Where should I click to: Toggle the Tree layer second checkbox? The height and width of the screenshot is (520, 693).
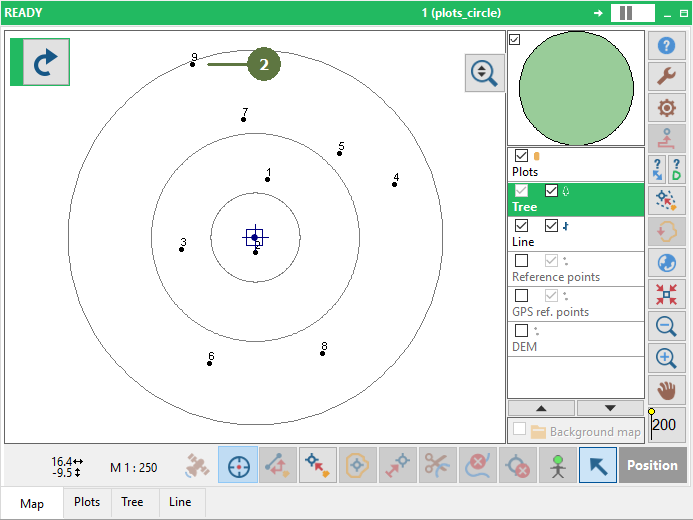click(551, 190)
